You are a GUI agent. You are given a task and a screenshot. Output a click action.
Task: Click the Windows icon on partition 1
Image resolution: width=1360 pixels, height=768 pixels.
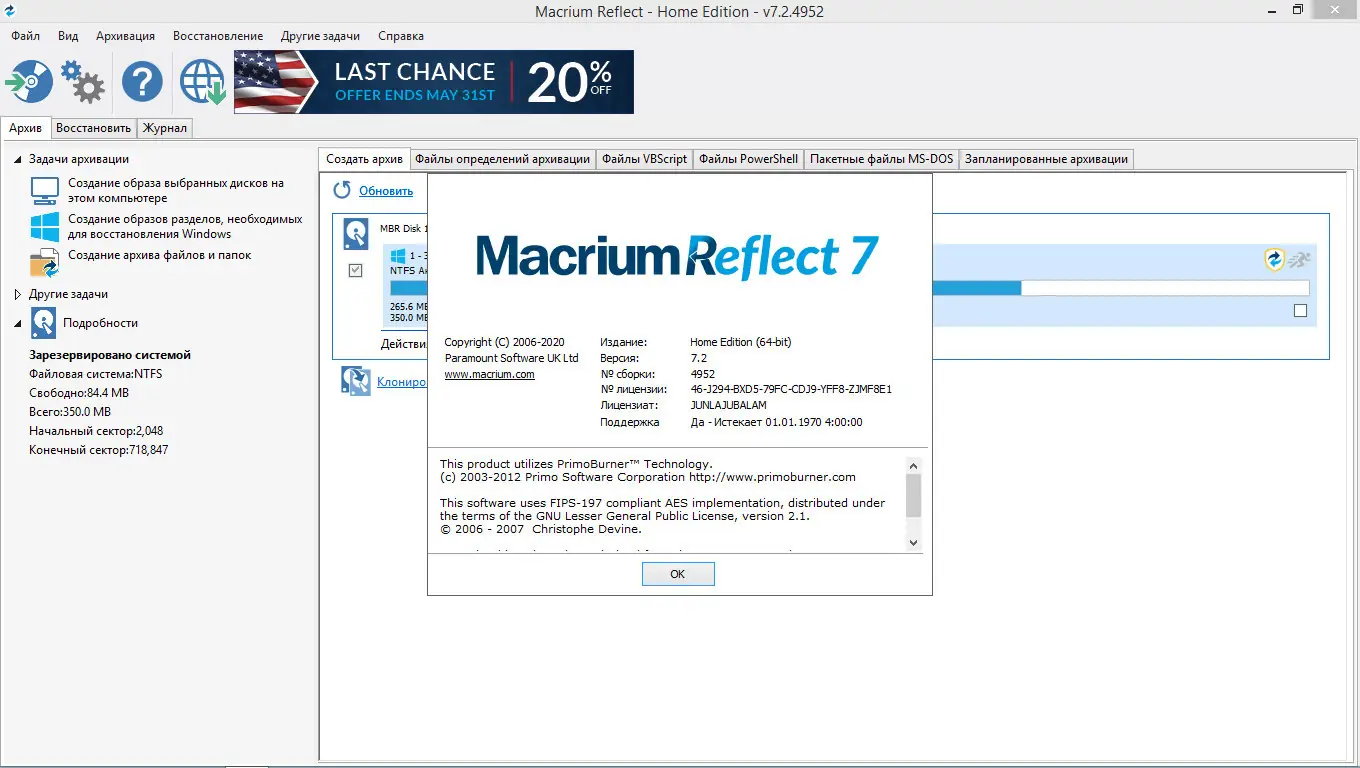point(398,256)
